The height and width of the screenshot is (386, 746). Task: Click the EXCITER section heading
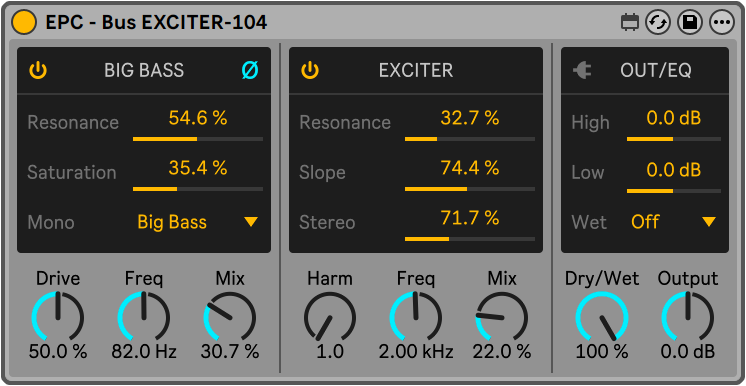click(416, 70)
